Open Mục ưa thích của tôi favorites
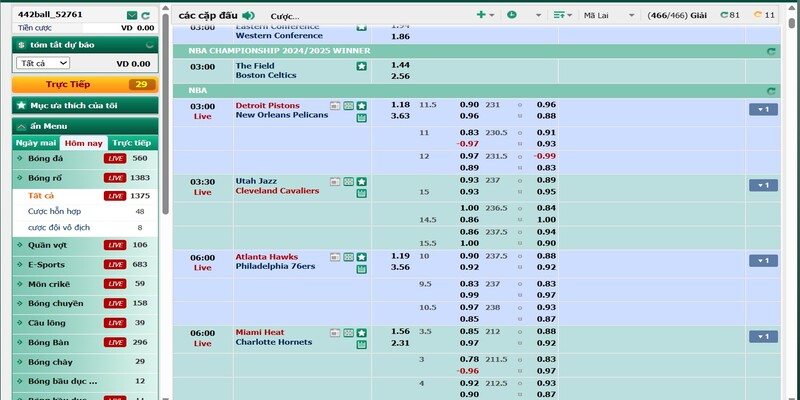800x400 pixels. click(x=85, y=106)
